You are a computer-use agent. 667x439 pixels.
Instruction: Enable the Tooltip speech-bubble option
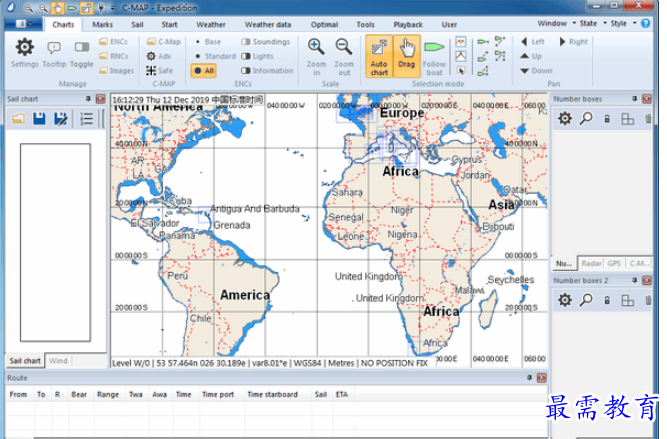(54, 53)
